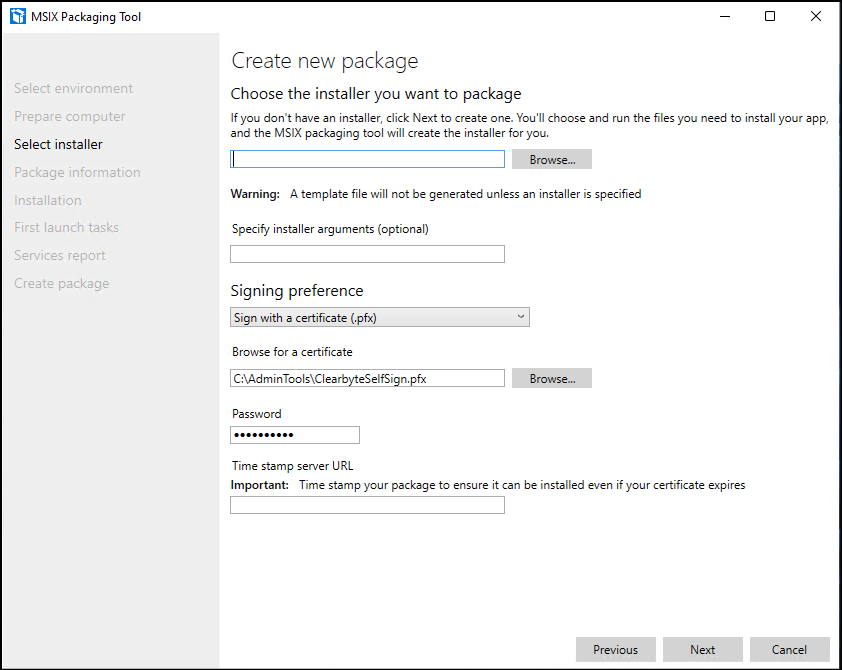Select the certificate Password field

(294, 435)
